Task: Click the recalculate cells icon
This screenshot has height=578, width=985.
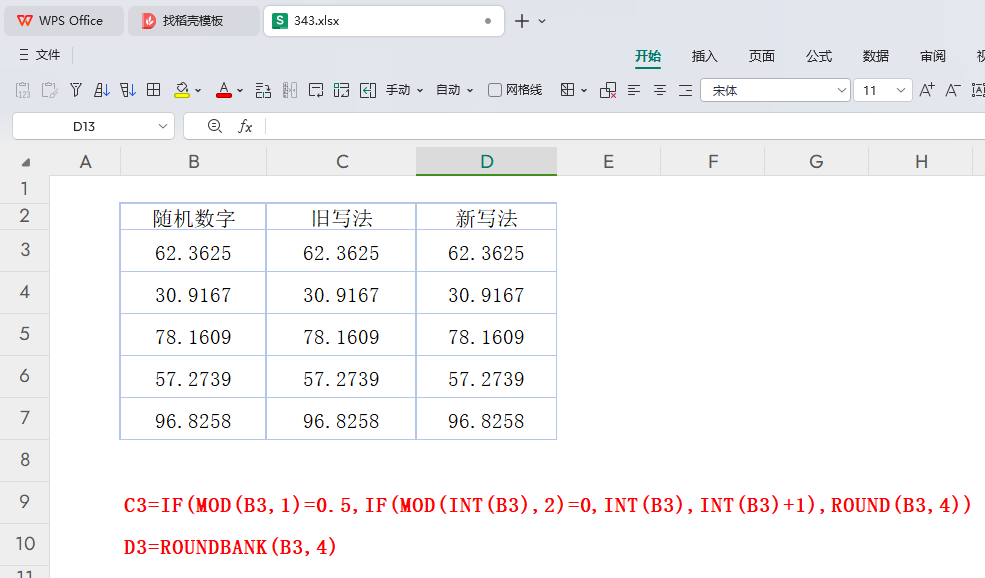Action: coord(342,90)
